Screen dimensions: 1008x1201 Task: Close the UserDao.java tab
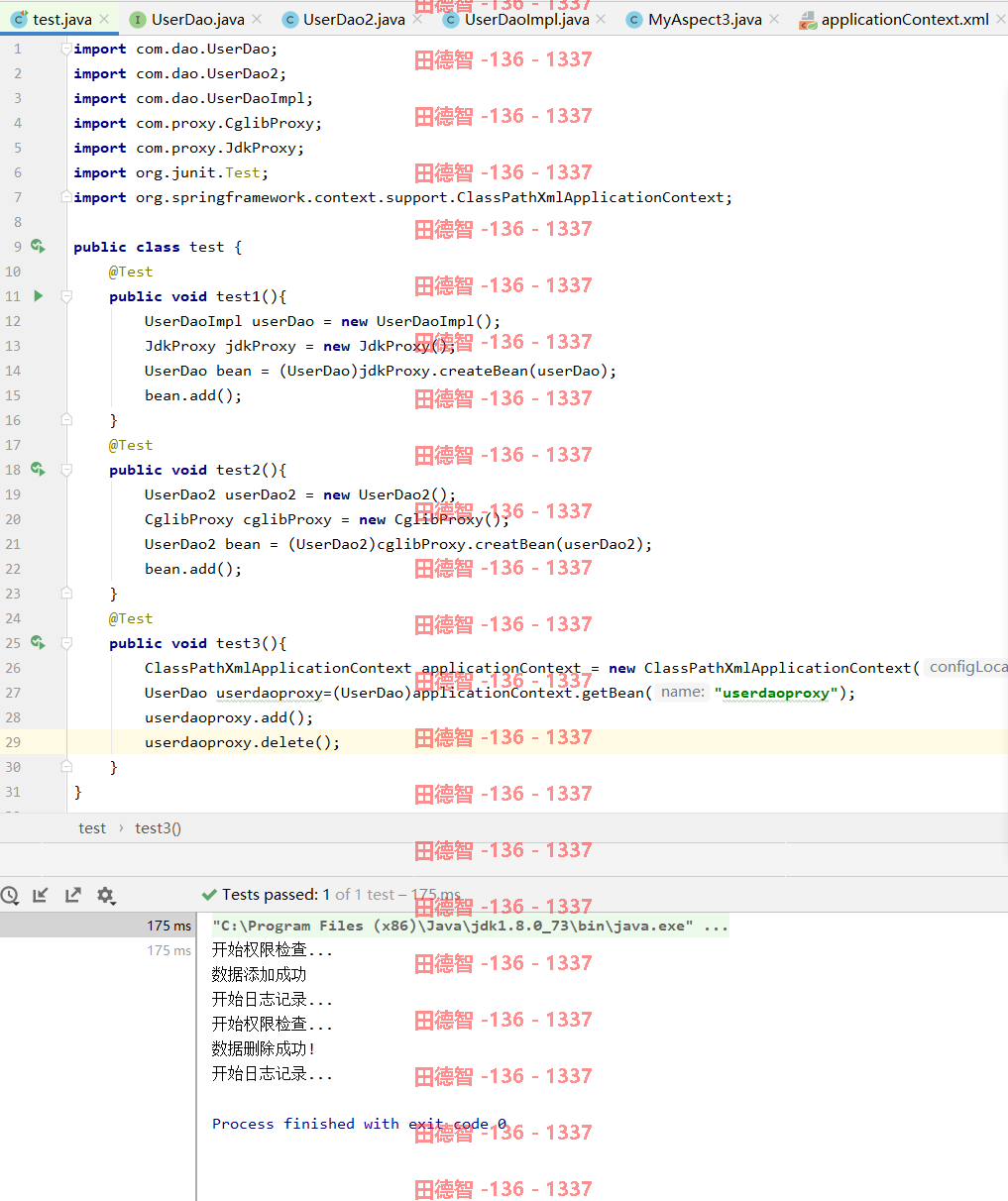tap(257, 19)
